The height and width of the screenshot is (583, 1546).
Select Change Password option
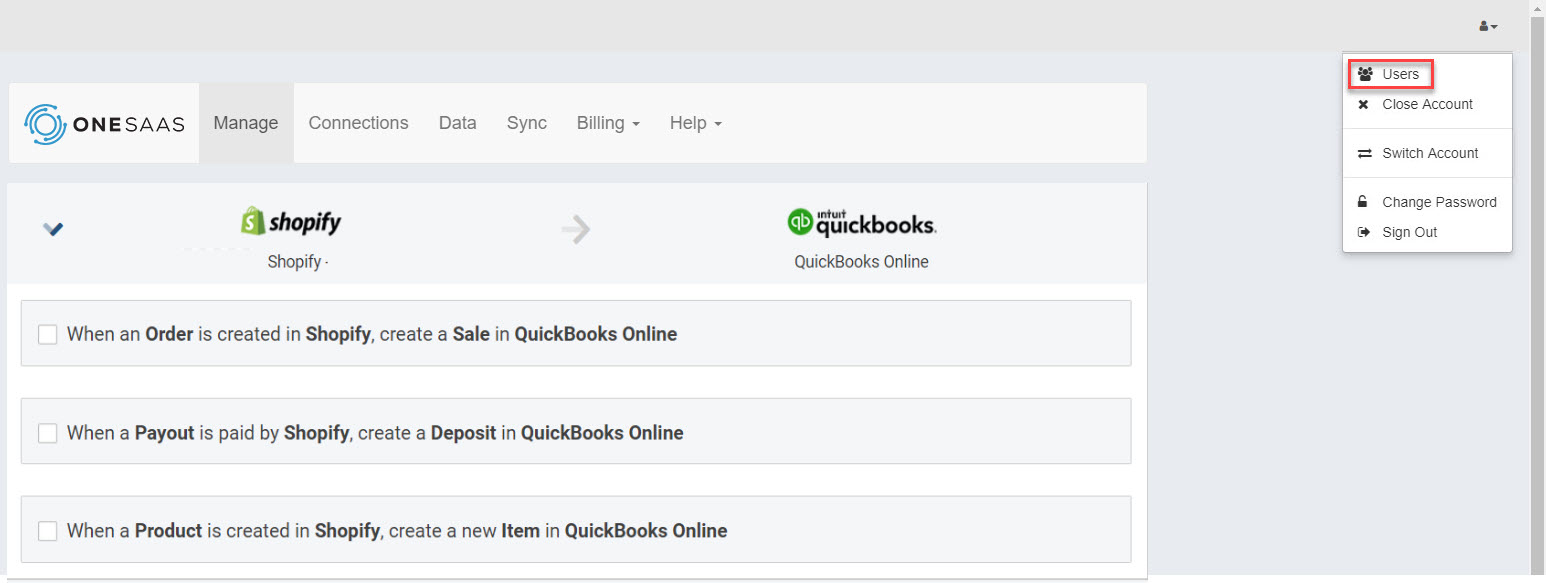[1427, 202]
